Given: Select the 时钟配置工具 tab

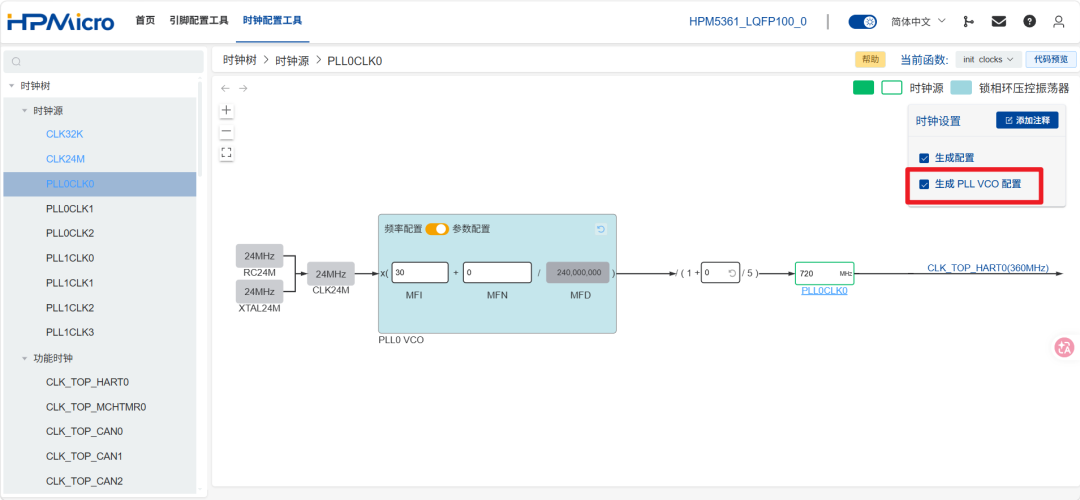Looking at the screenshot, I should [x=273, y=21].
